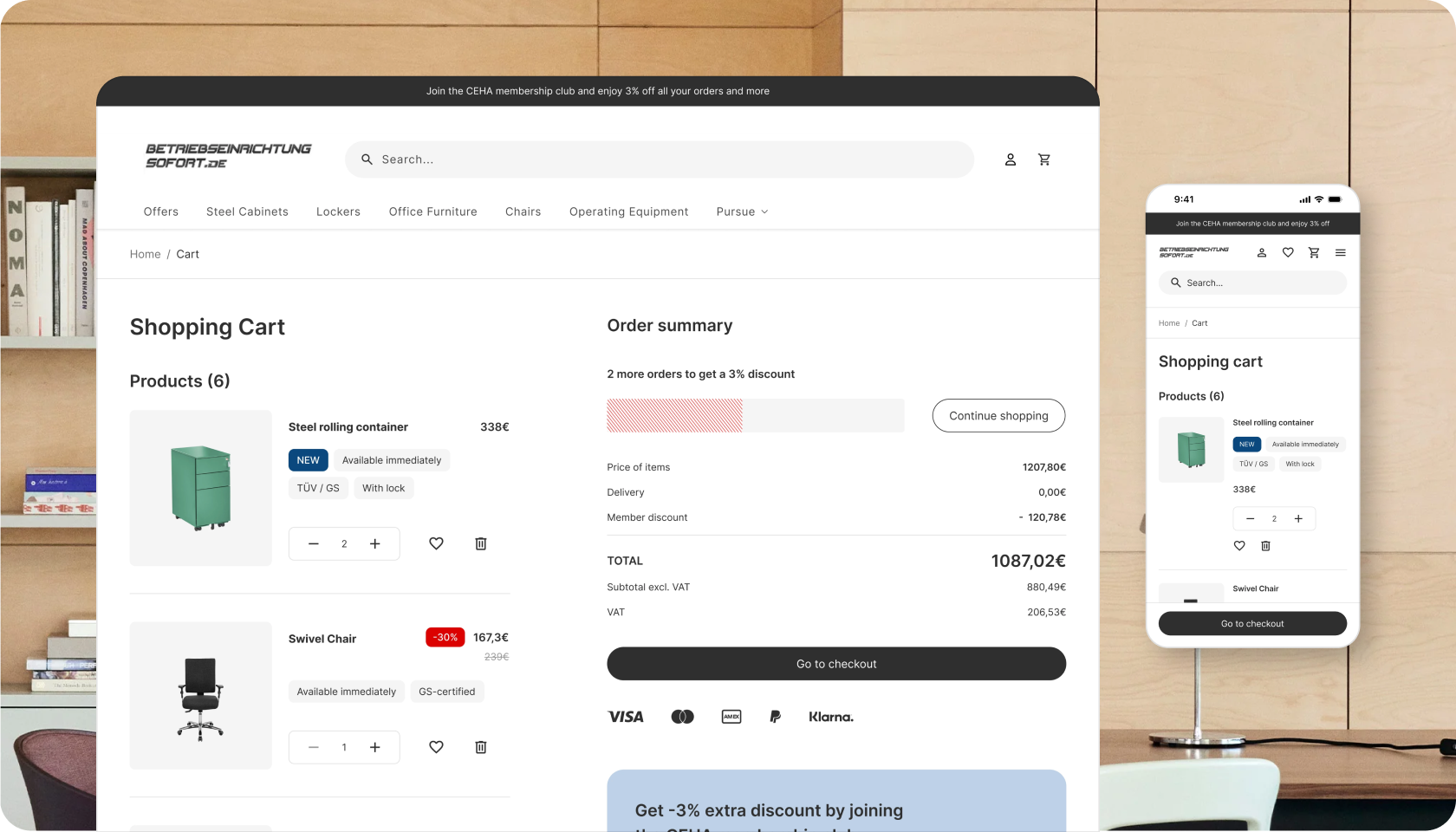The height and width of the screenshot is (832, 1456).
Task: Open the Lockers menu item
Action: 338,211
